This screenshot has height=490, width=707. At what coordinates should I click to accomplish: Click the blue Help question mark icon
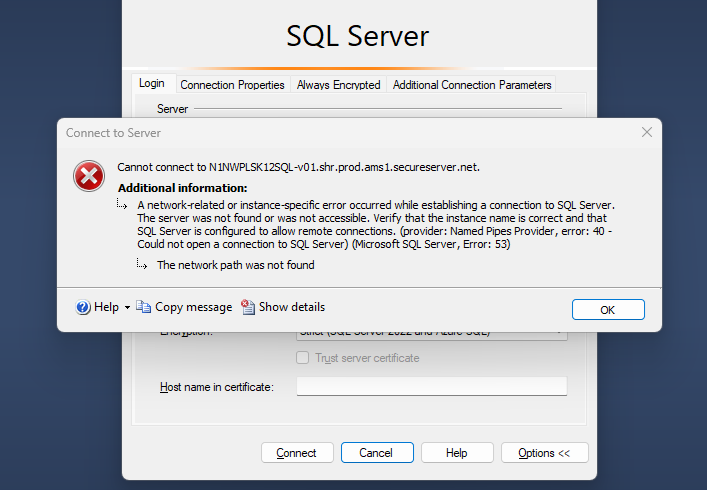83,307
